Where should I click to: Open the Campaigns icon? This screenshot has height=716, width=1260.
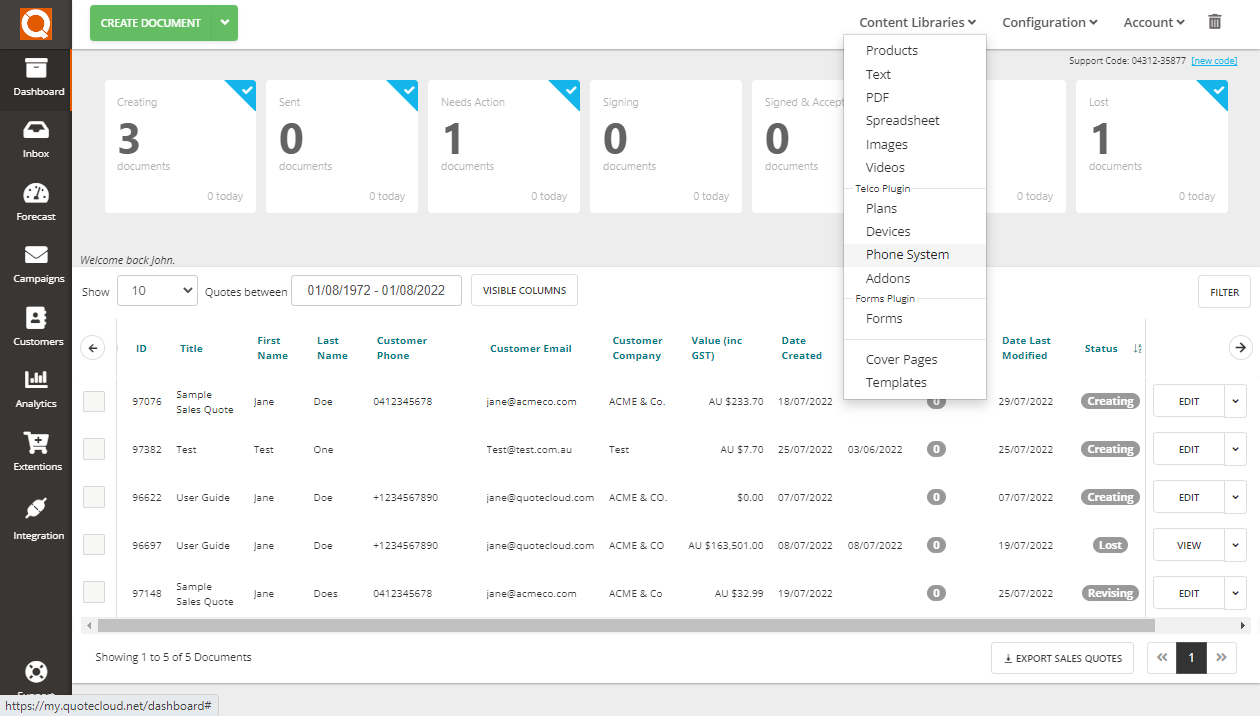(x=37, y=262)
